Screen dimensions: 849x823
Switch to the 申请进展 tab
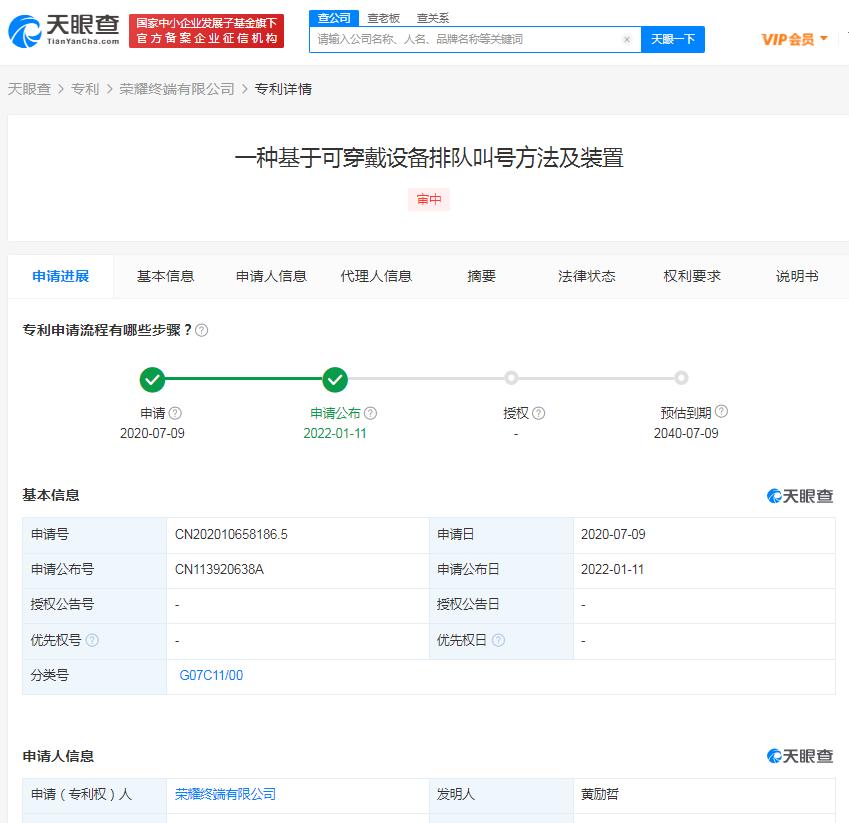pos(61,276)
